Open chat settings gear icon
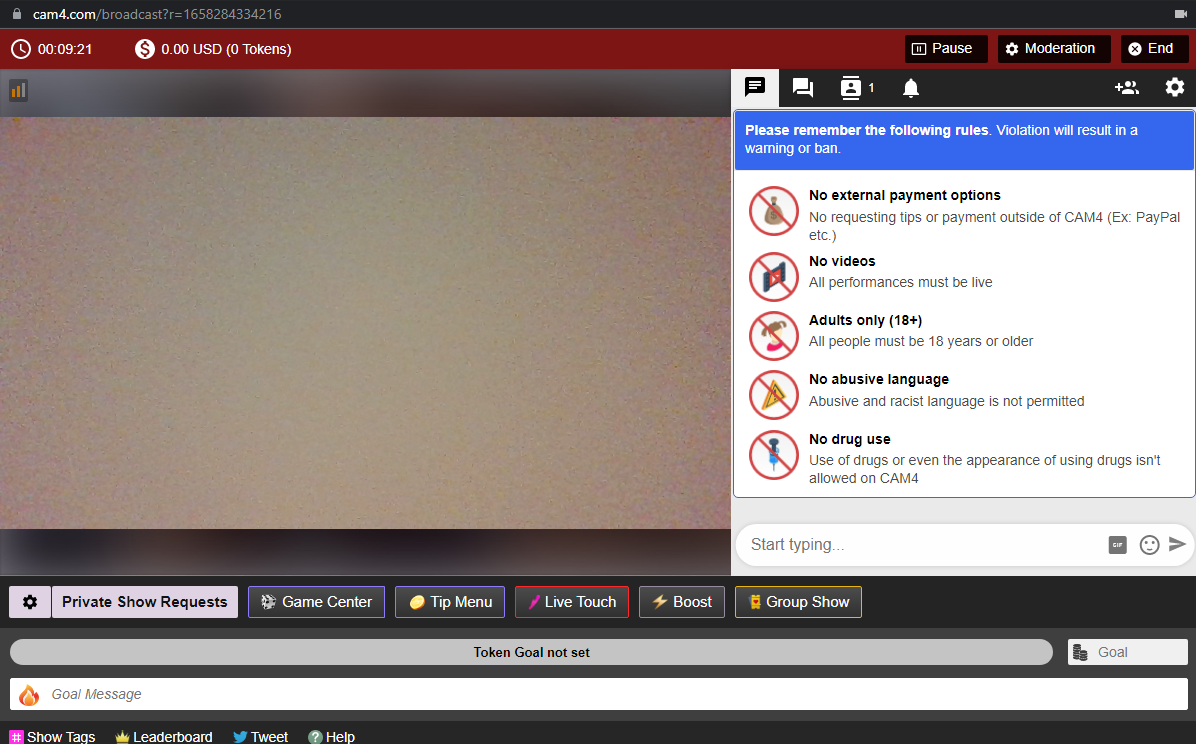 click(x=1174, y=88)
